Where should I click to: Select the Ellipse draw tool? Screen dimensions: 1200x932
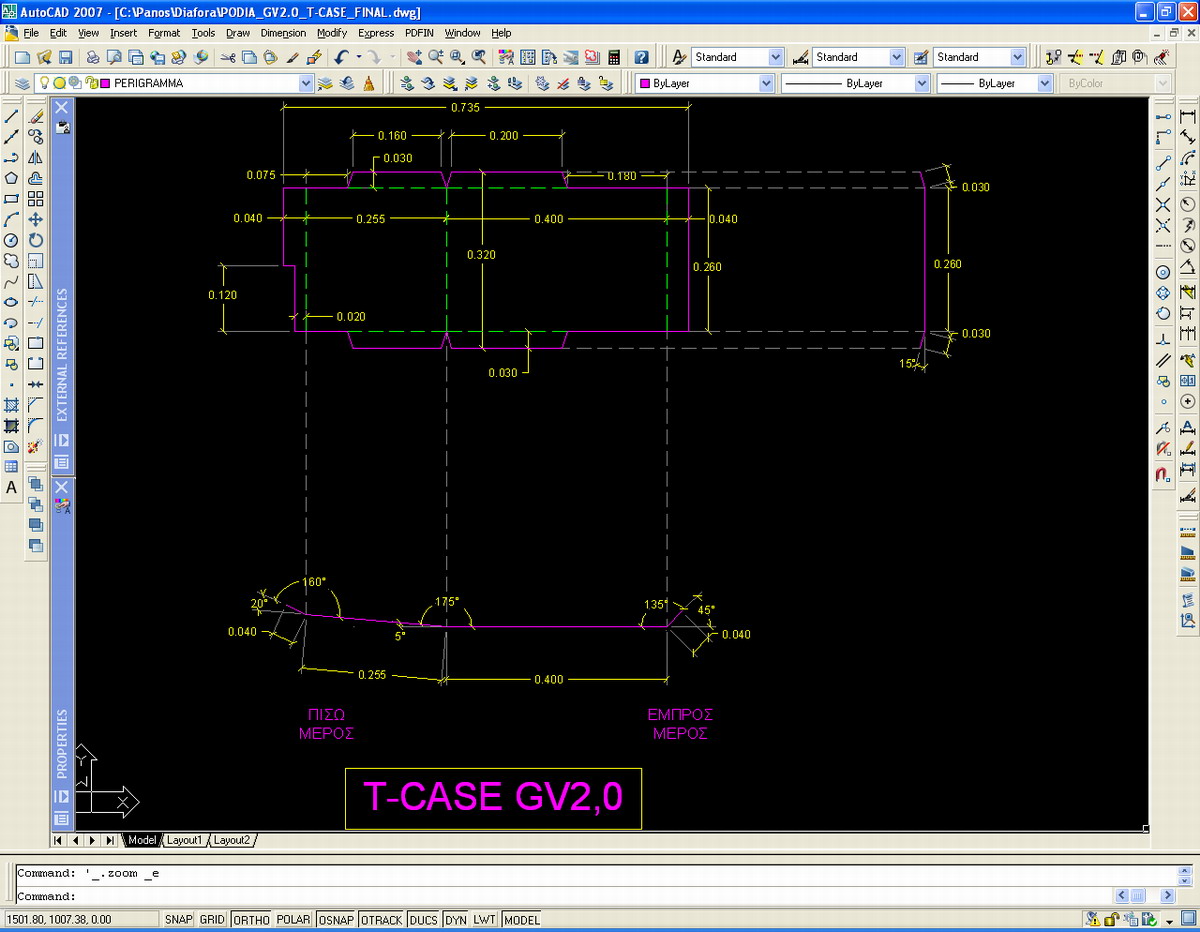[x=12, y=302]
